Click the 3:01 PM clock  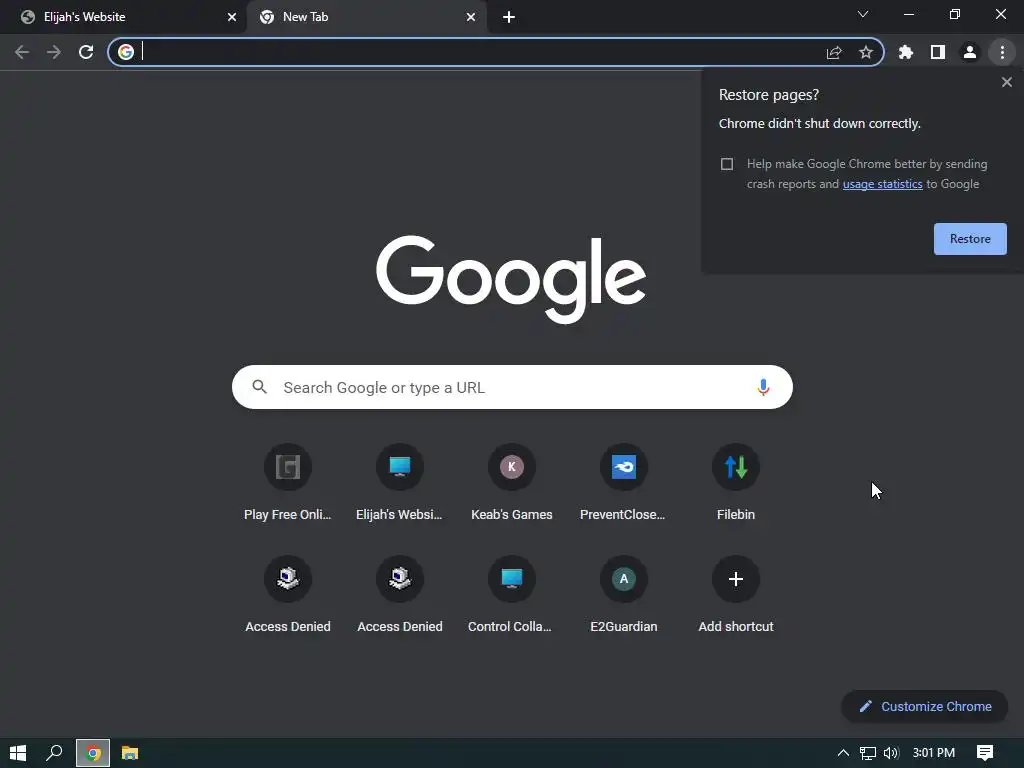pos(934,753)
